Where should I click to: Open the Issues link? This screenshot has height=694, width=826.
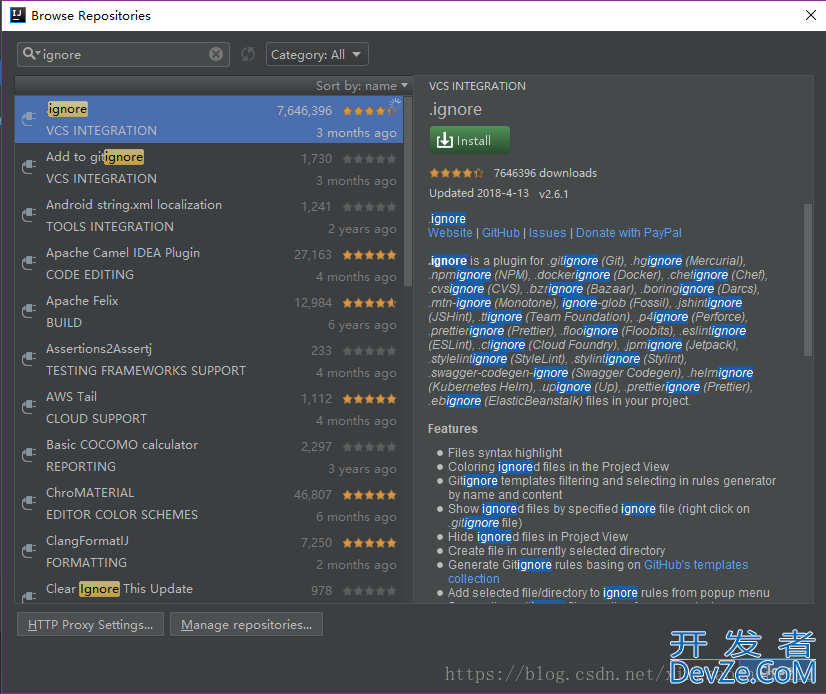[547, 233]
